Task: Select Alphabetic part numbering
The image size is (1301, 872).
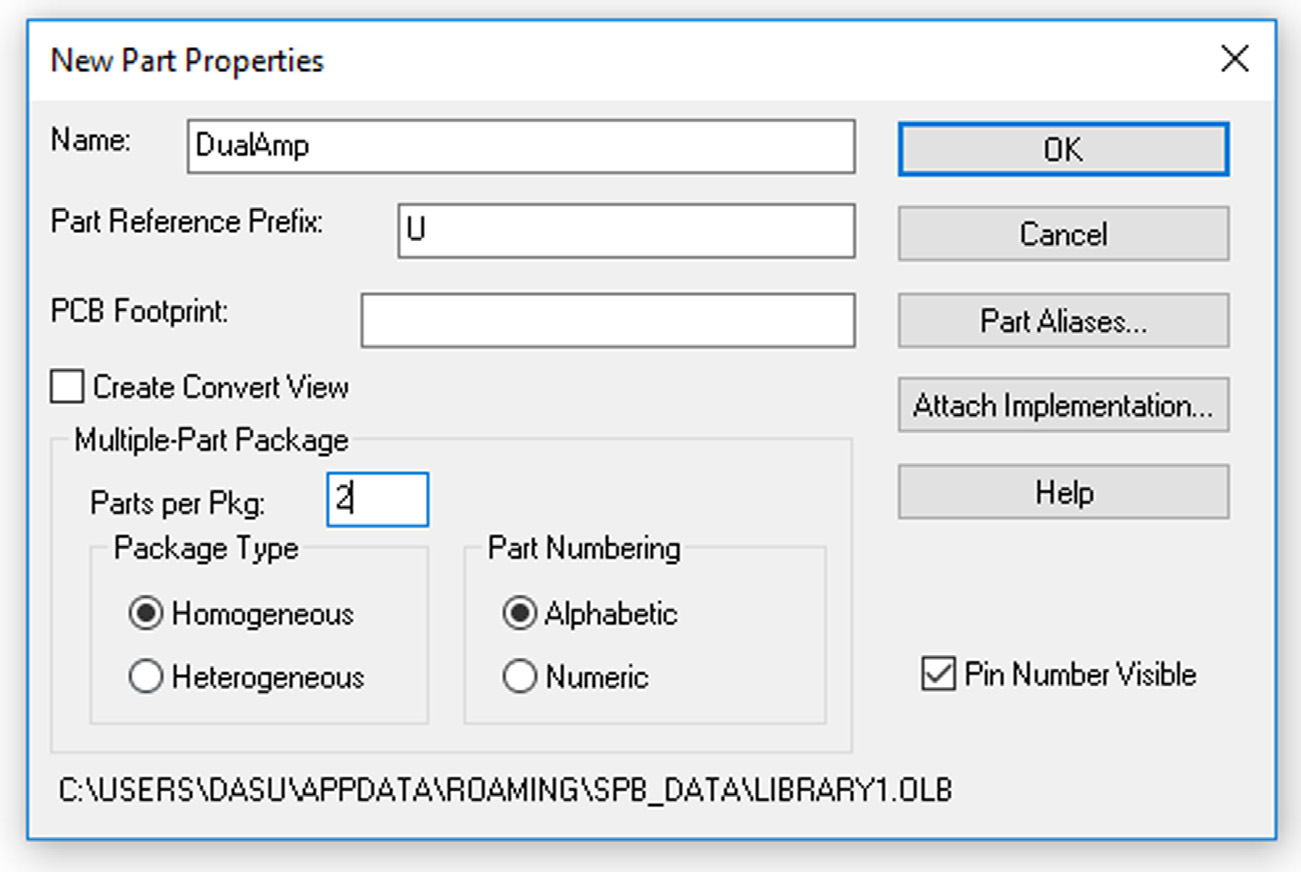Action: click(x=520, y=613)
